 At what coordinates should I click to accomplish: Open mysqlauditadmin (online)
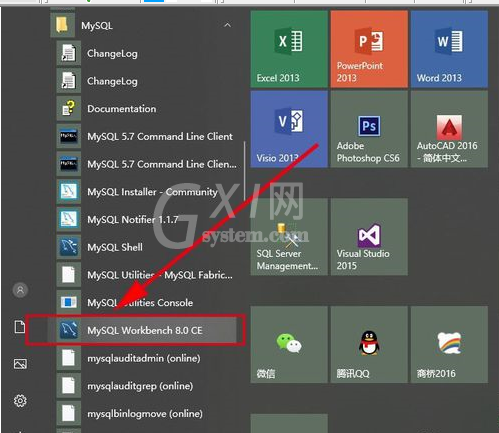click(144, 358)
